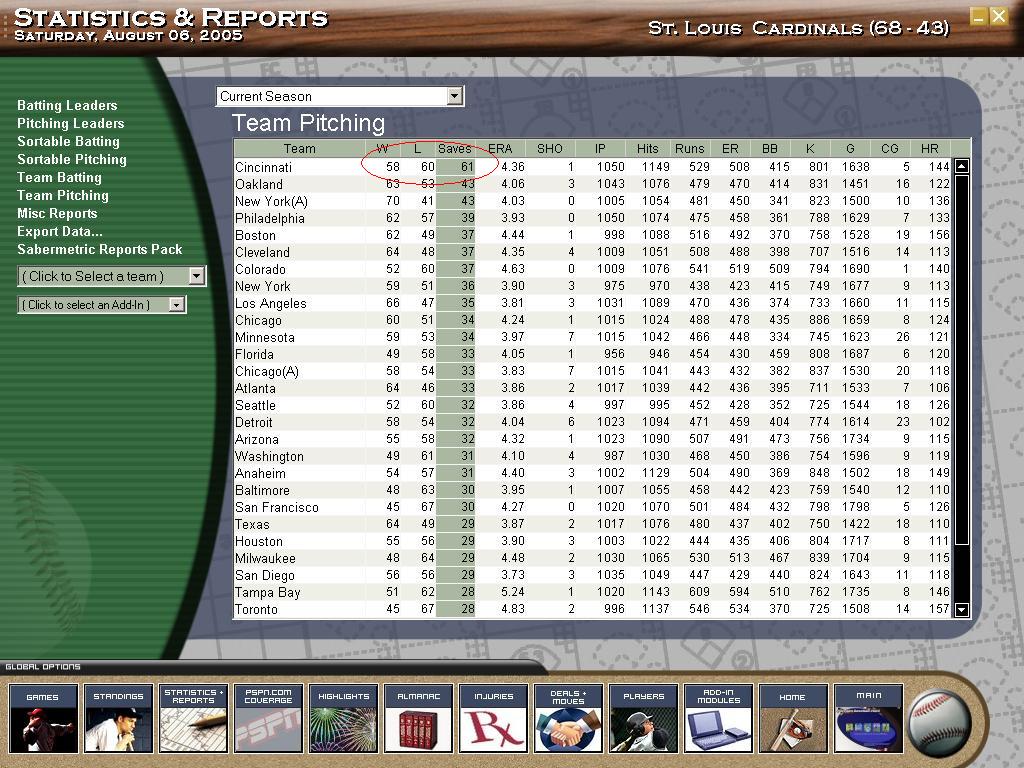Image resolution: width=1024 pixels, height=768 pixels.
Task: Sort table by SHO column header
Action: point(550,148)
